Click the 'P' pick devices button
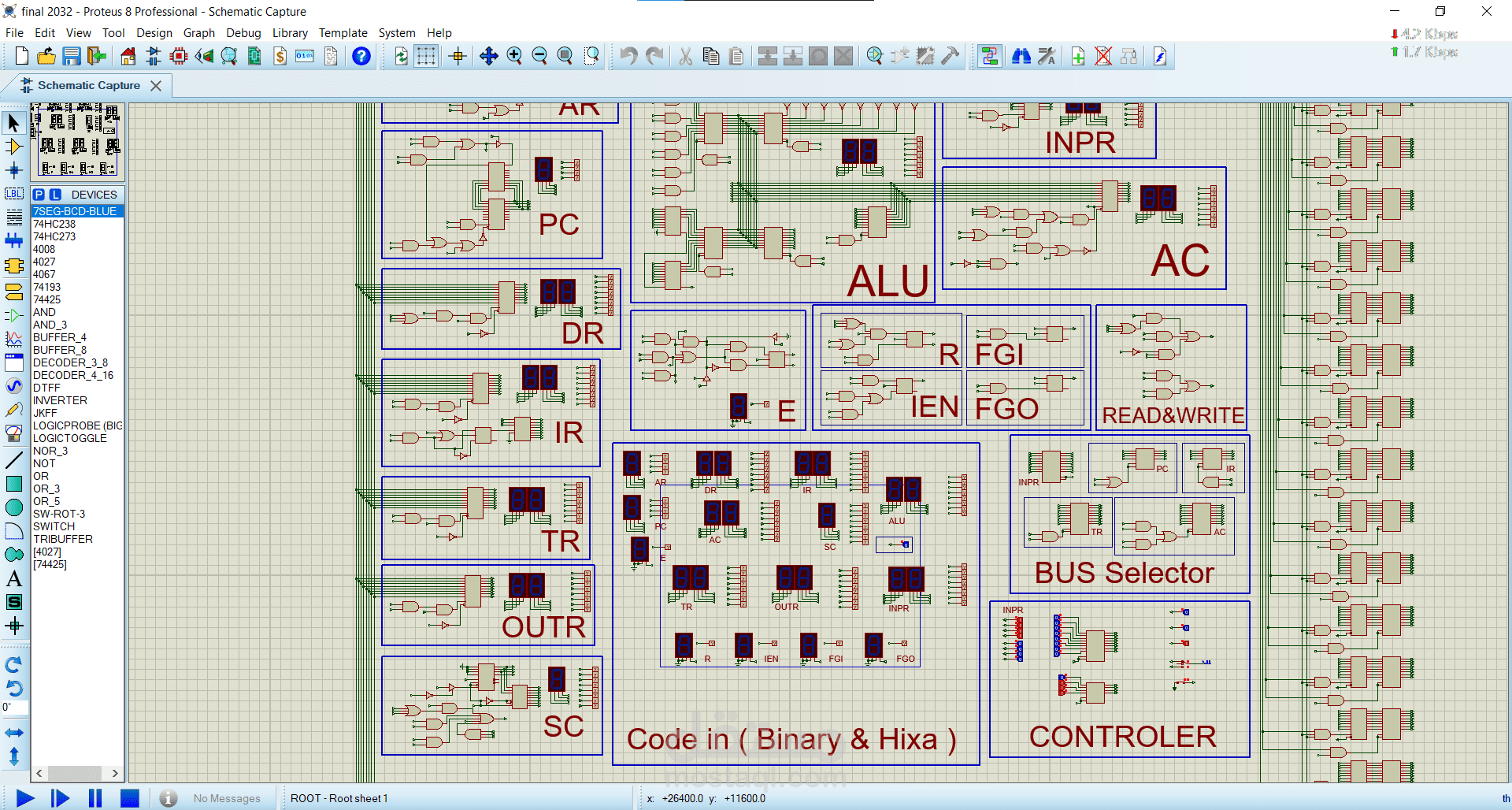Image resolution: width=1512 pixels, height=810 pixels. coord(39,195)
